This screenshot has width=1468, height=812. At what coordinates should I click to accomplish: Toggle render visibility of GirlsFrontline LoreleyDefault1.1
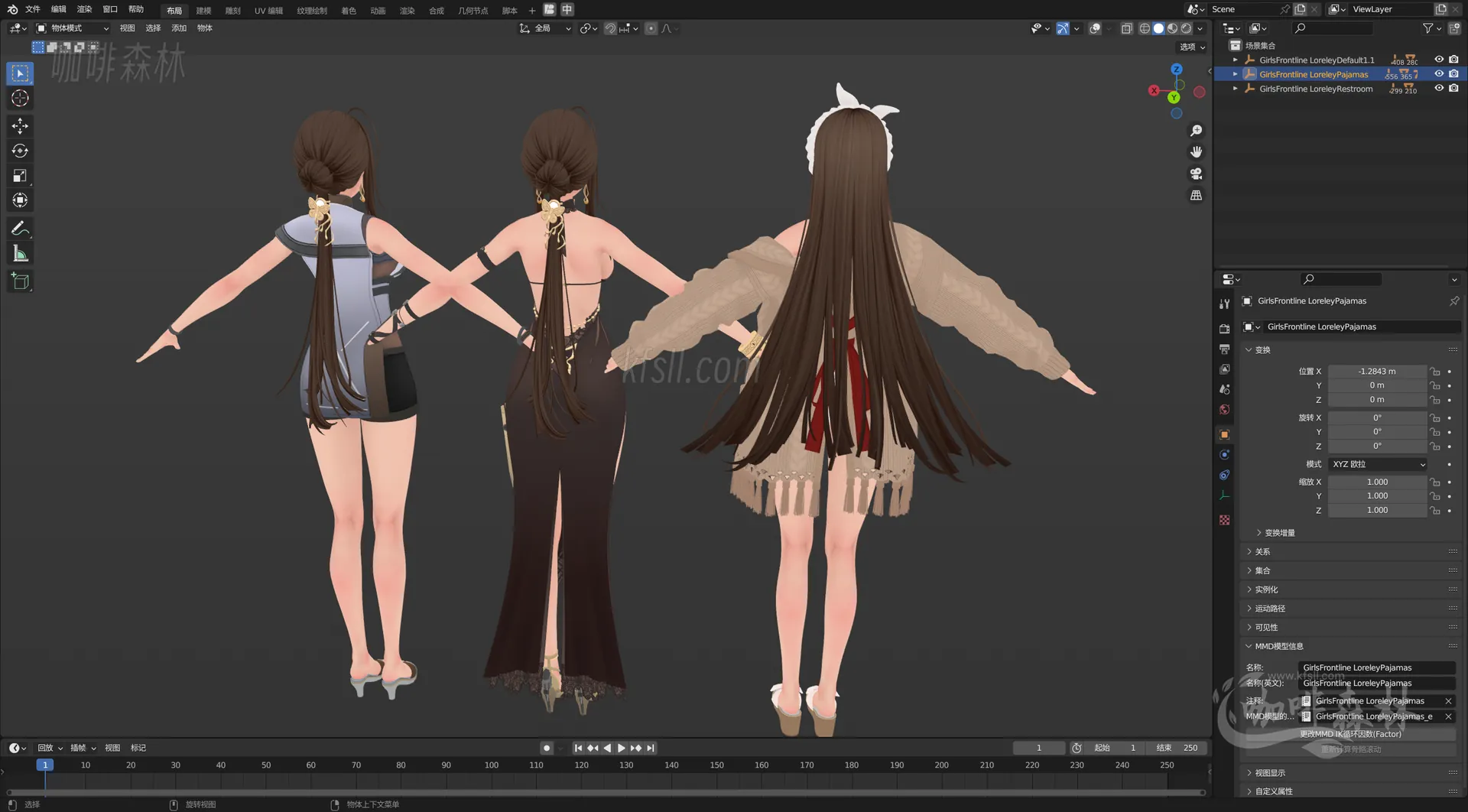coord(1455,59)
